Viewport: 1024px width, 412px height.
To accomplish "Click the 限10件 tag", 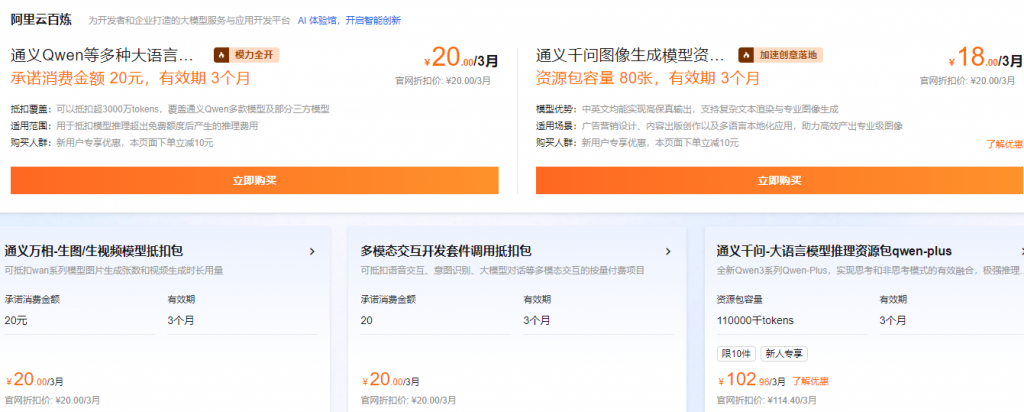I will point(737,353).
